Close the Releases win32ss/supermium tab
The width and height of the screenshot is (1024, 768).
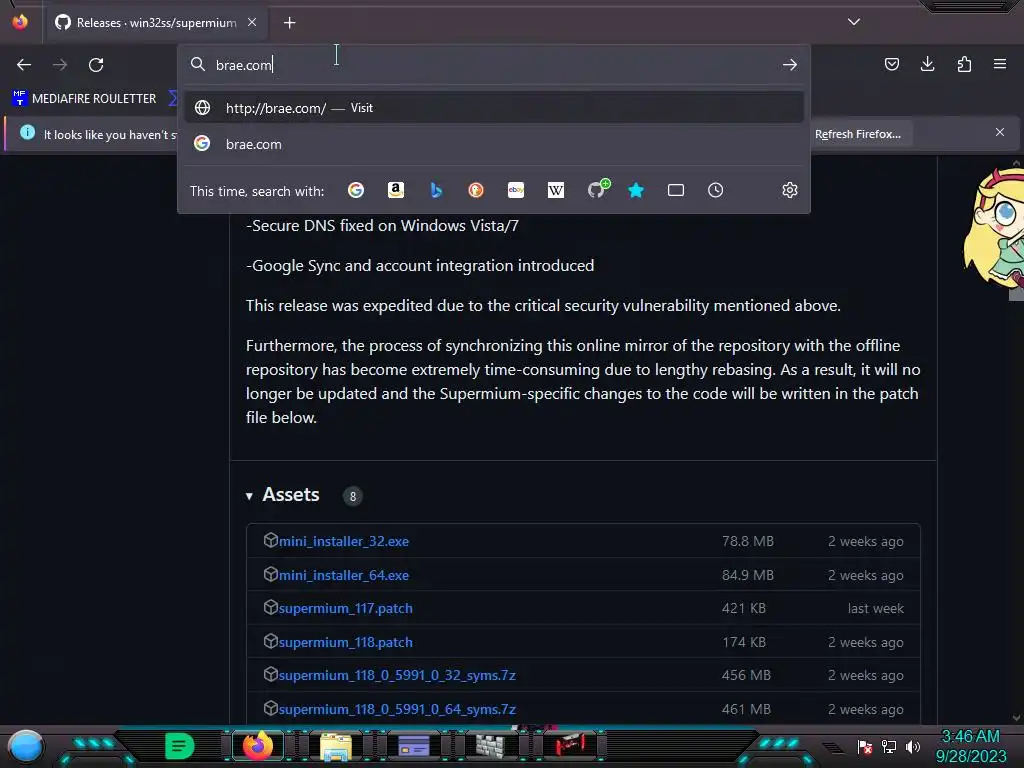(252, 22)
